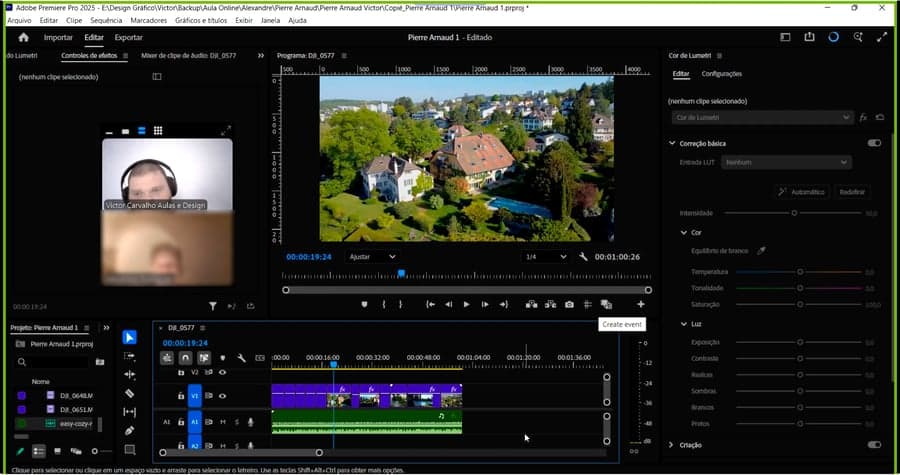Open timeline display settings wrench

click(242, 358)
